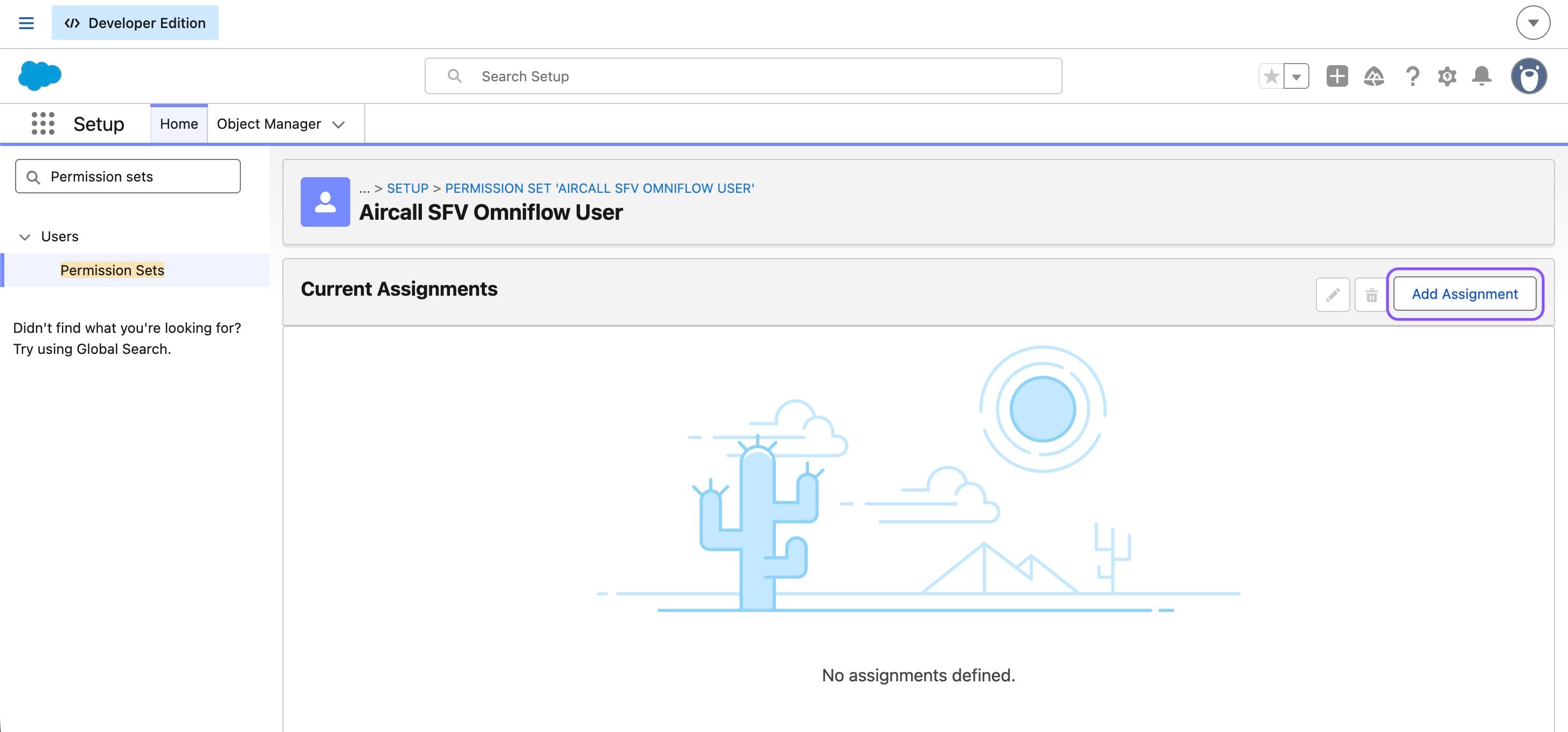Click the Developer Edition badge
The width and height of the screenshot is (1568, 732).
135,23
